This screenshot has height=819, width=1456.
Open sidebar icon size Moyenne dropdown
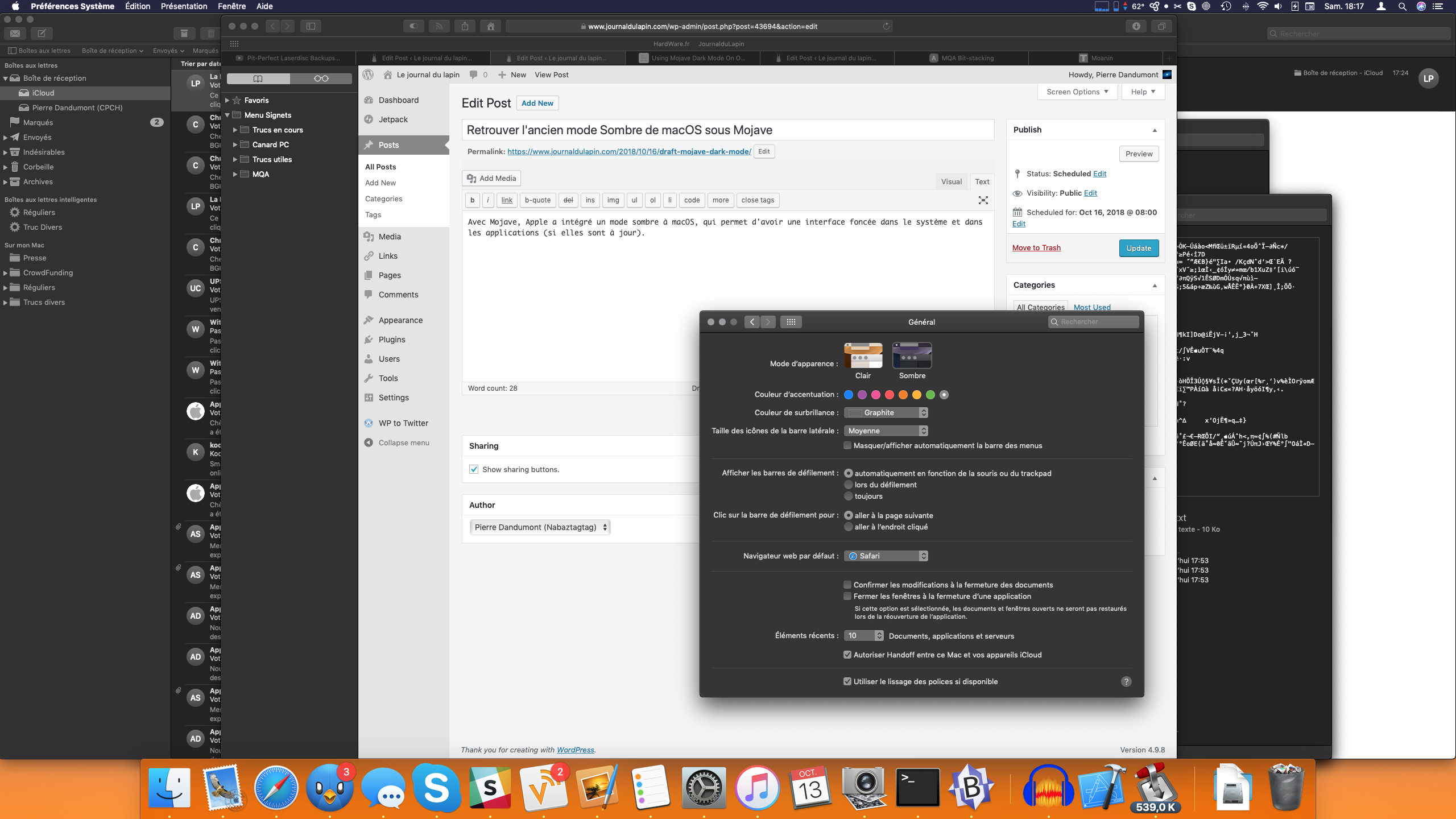[886, 431]
